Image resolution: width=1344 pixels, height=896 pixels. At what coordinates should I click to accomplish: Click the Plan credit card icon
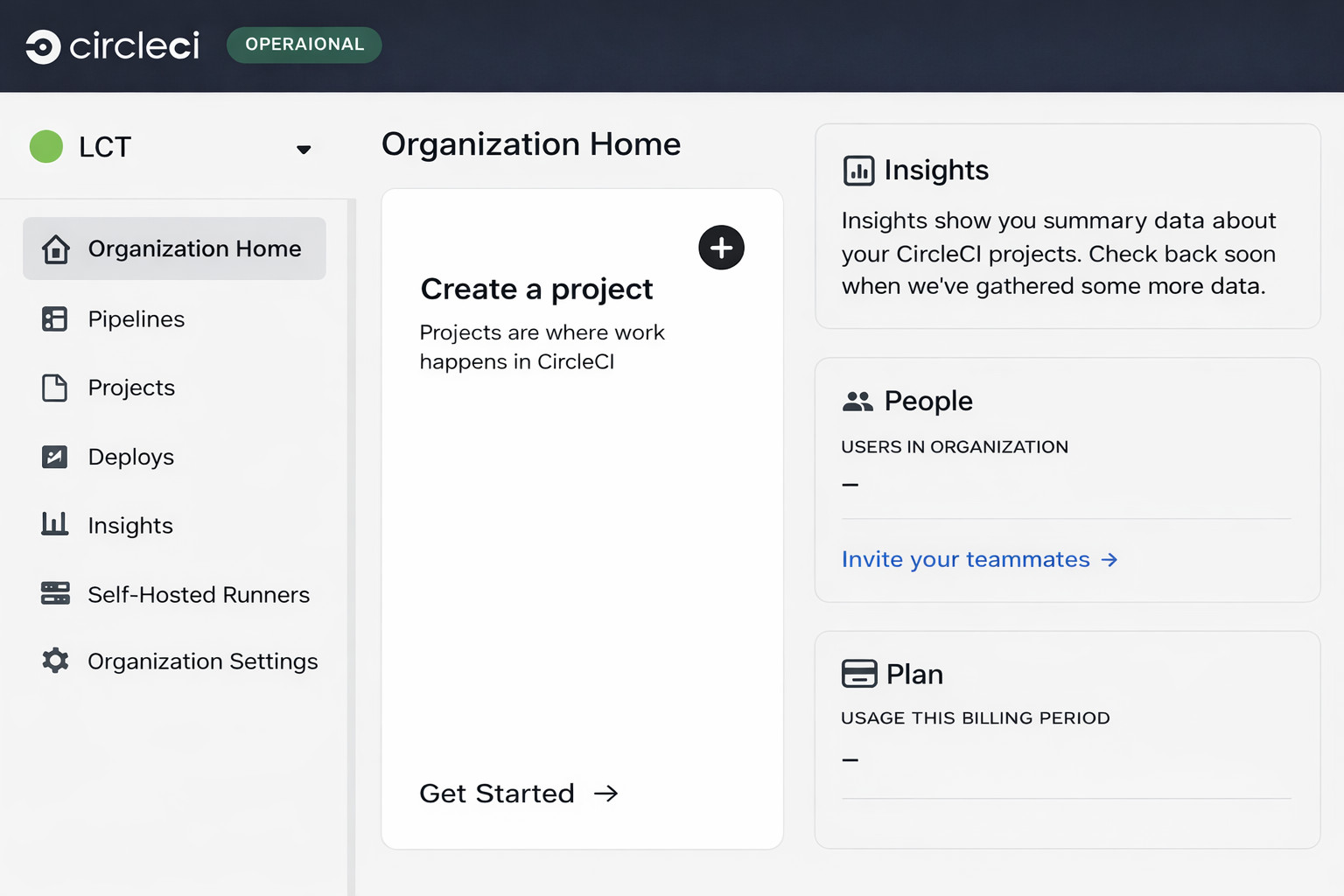tap(858, 674)
